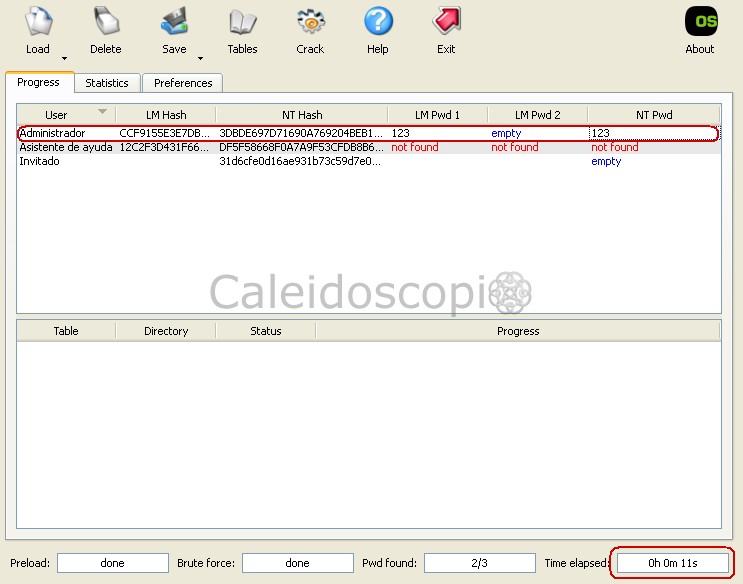The width and height of the screenshot is (743, 584).
Task: Click the Delete toolbar icon
Action: pyautogui.click(x=106, y=22)
